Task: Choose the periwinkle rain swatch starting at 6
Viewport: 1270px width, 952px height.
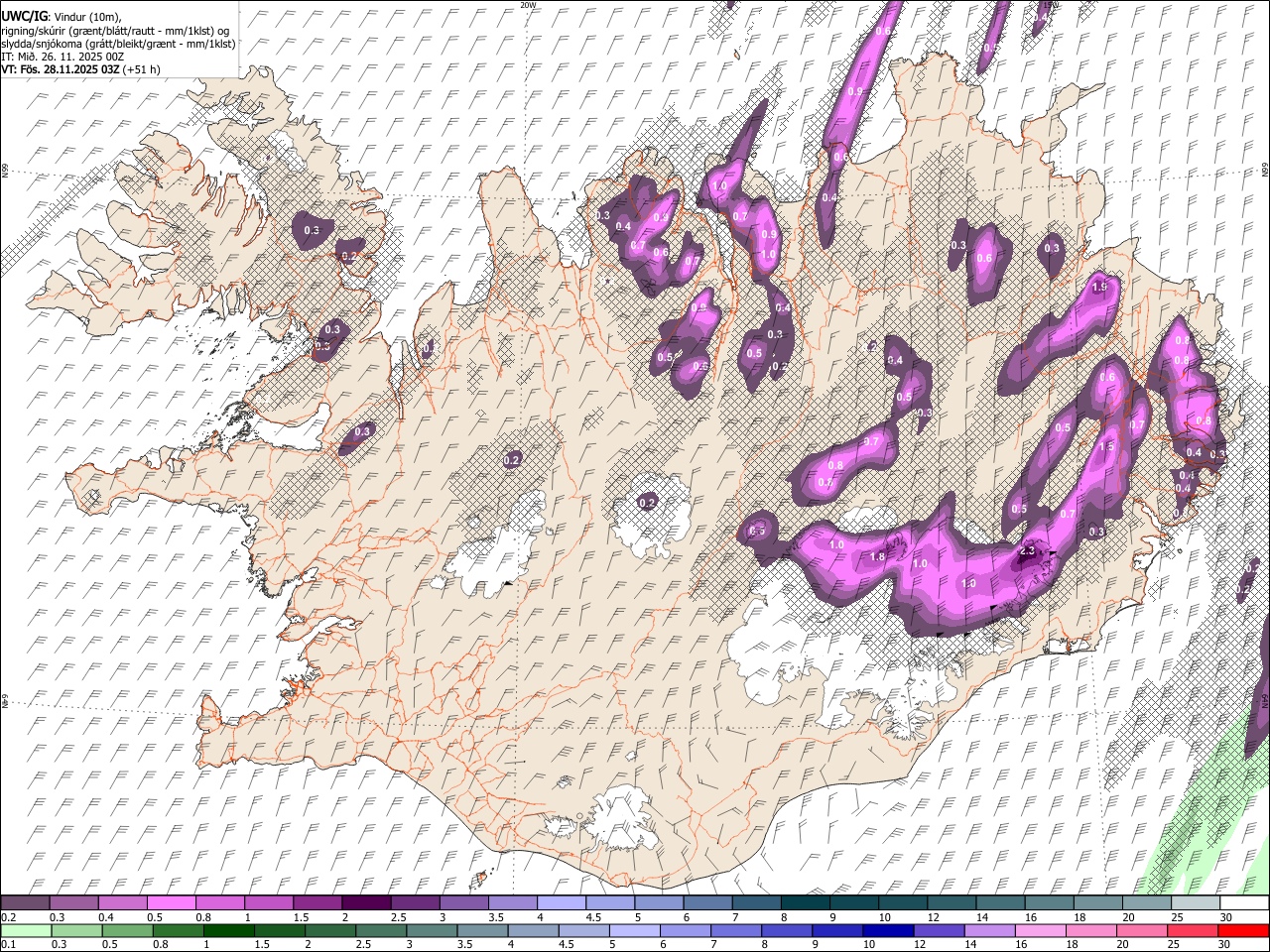Action: coord(685,930)
